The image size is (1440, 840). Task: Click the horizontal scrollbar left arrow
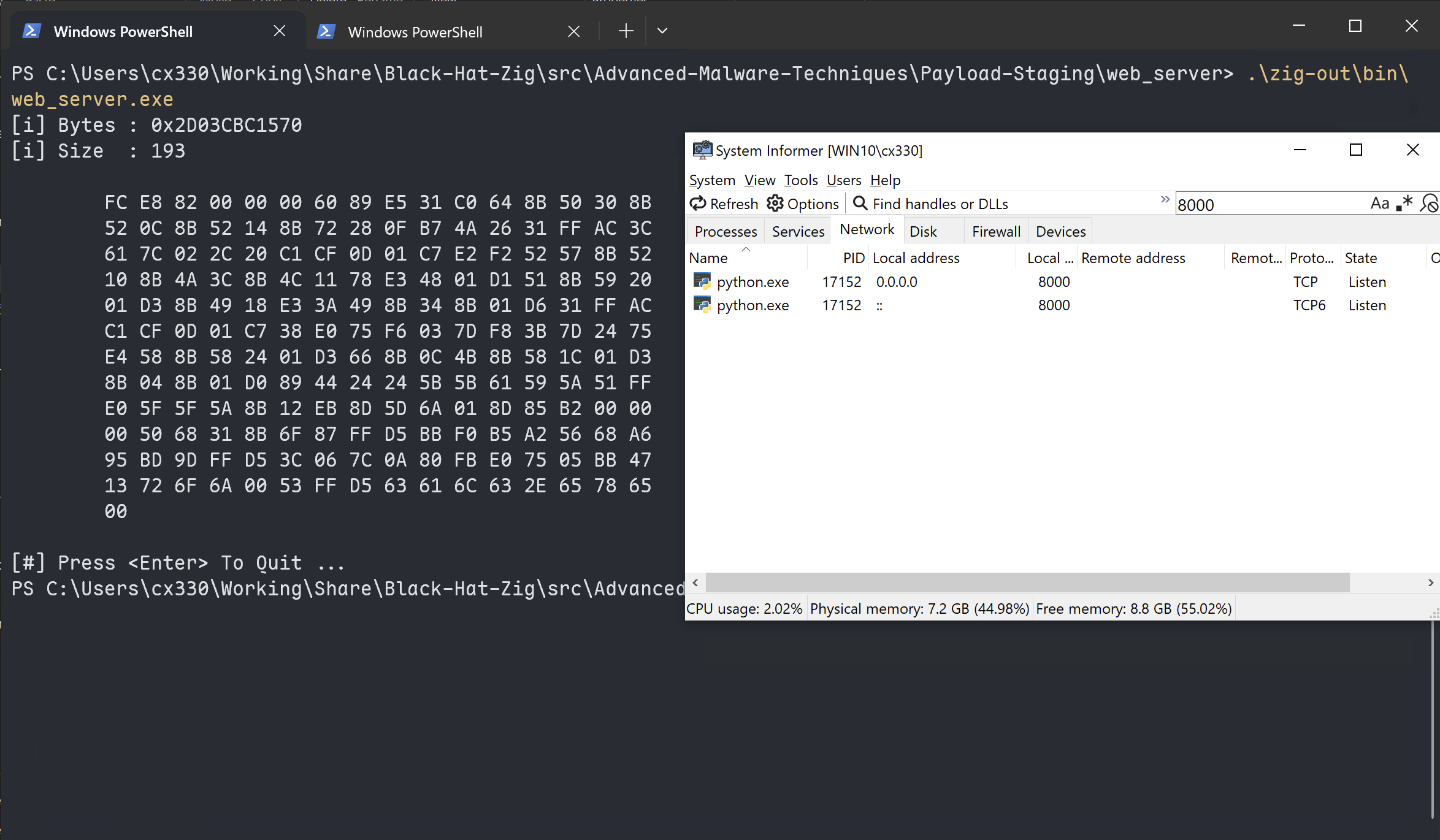(x=695, y=582)
